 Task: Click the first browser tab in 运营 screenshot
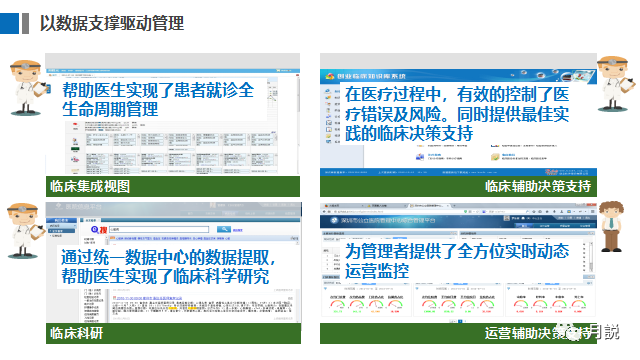pos(344,205)
